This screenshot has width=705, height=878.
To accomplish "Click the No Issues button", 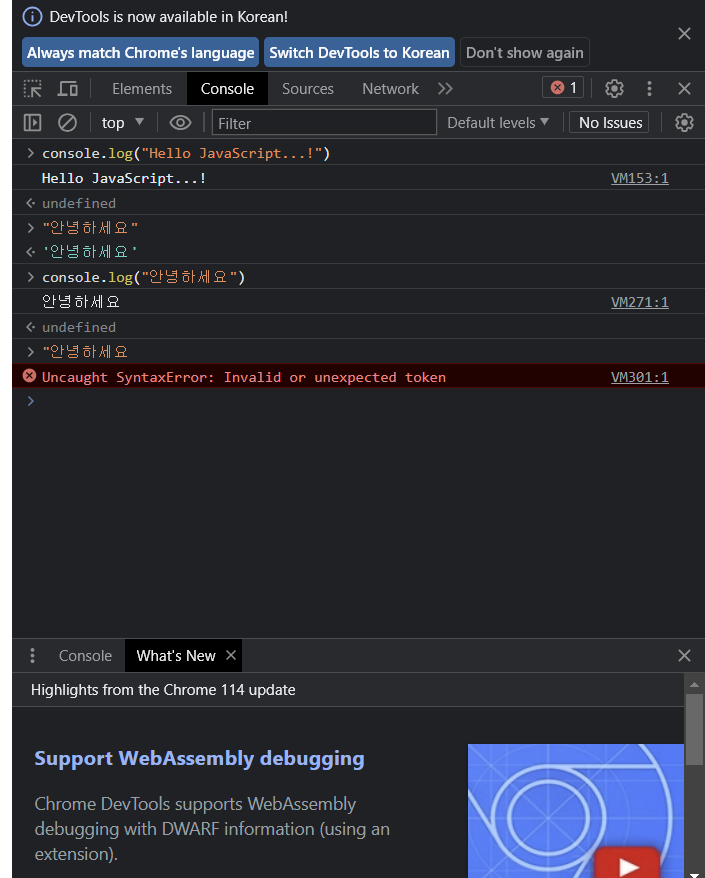I will (x=609, y=123).
